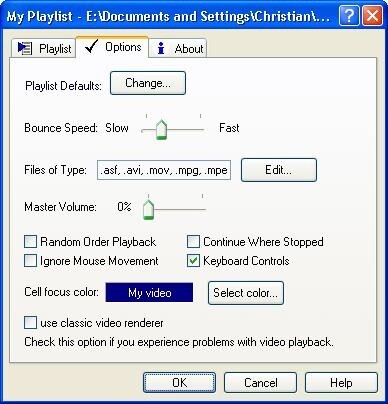Click the title bar Help question mark

pyautogui.click(x=349, y=15)
